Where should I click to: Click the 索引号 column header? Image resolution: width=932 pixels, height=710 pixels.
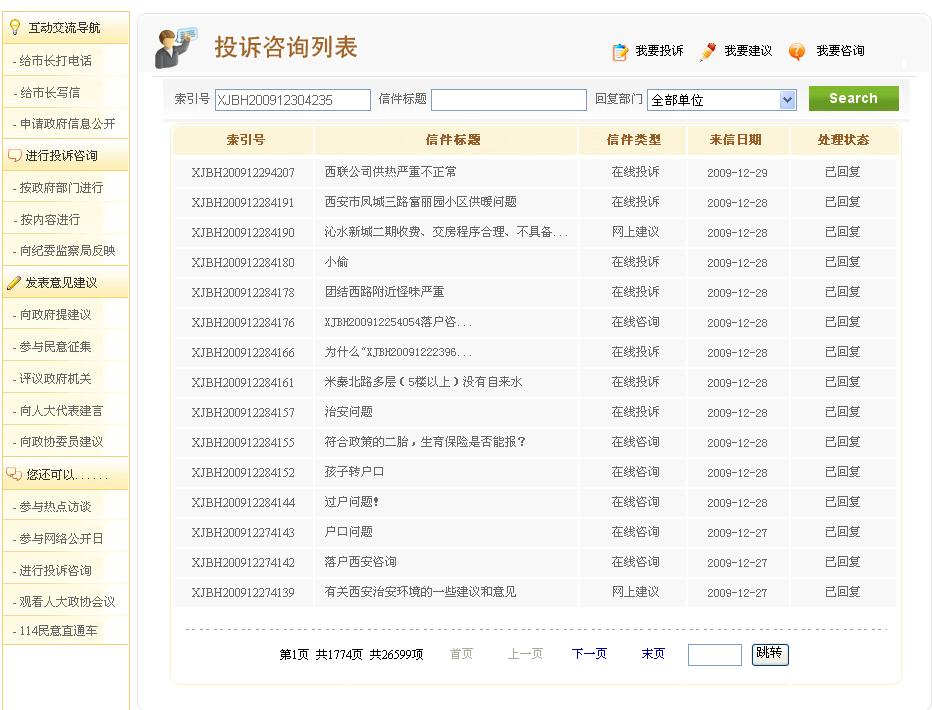tap(245, 140)
